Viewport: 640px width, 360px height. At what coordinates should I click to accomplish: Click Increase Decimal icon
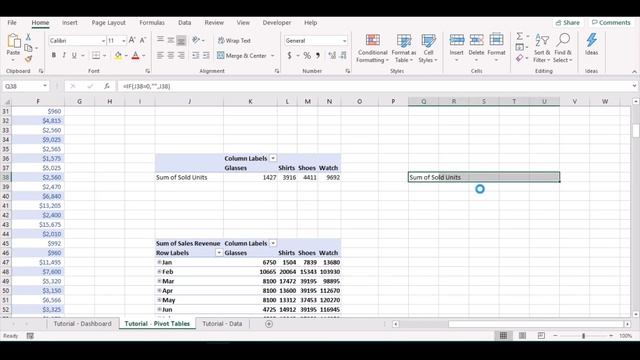click(x=332, y=56)
